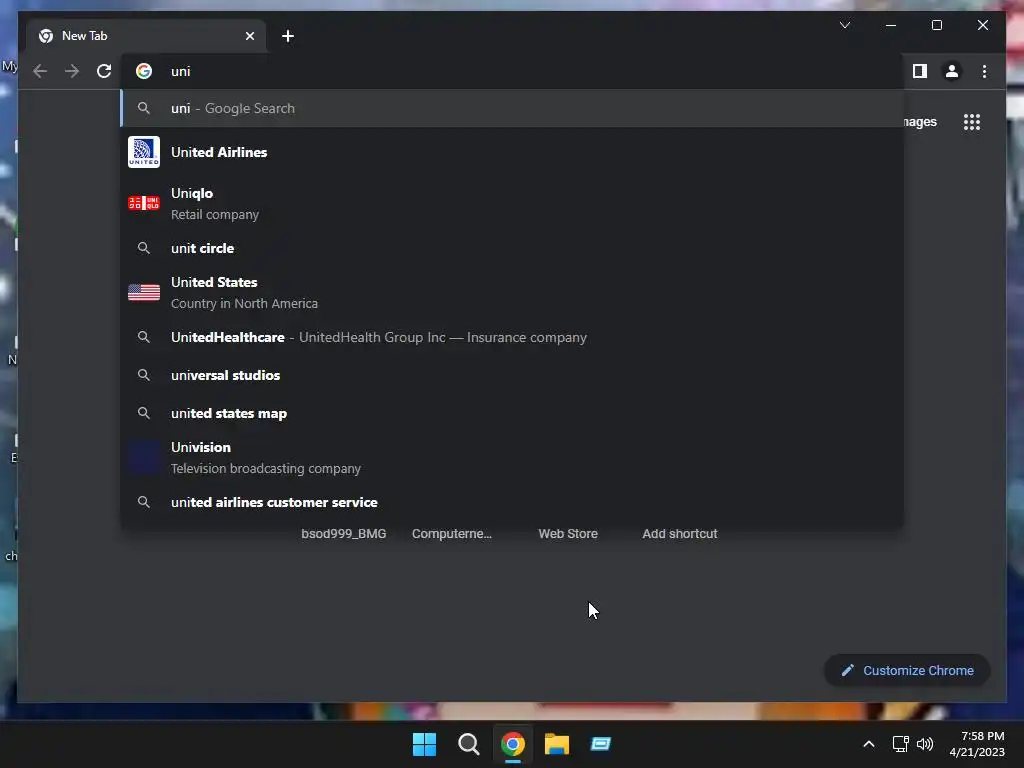
Task: Select the UnitedHealthcare suggestion
Action: point(512,337)
